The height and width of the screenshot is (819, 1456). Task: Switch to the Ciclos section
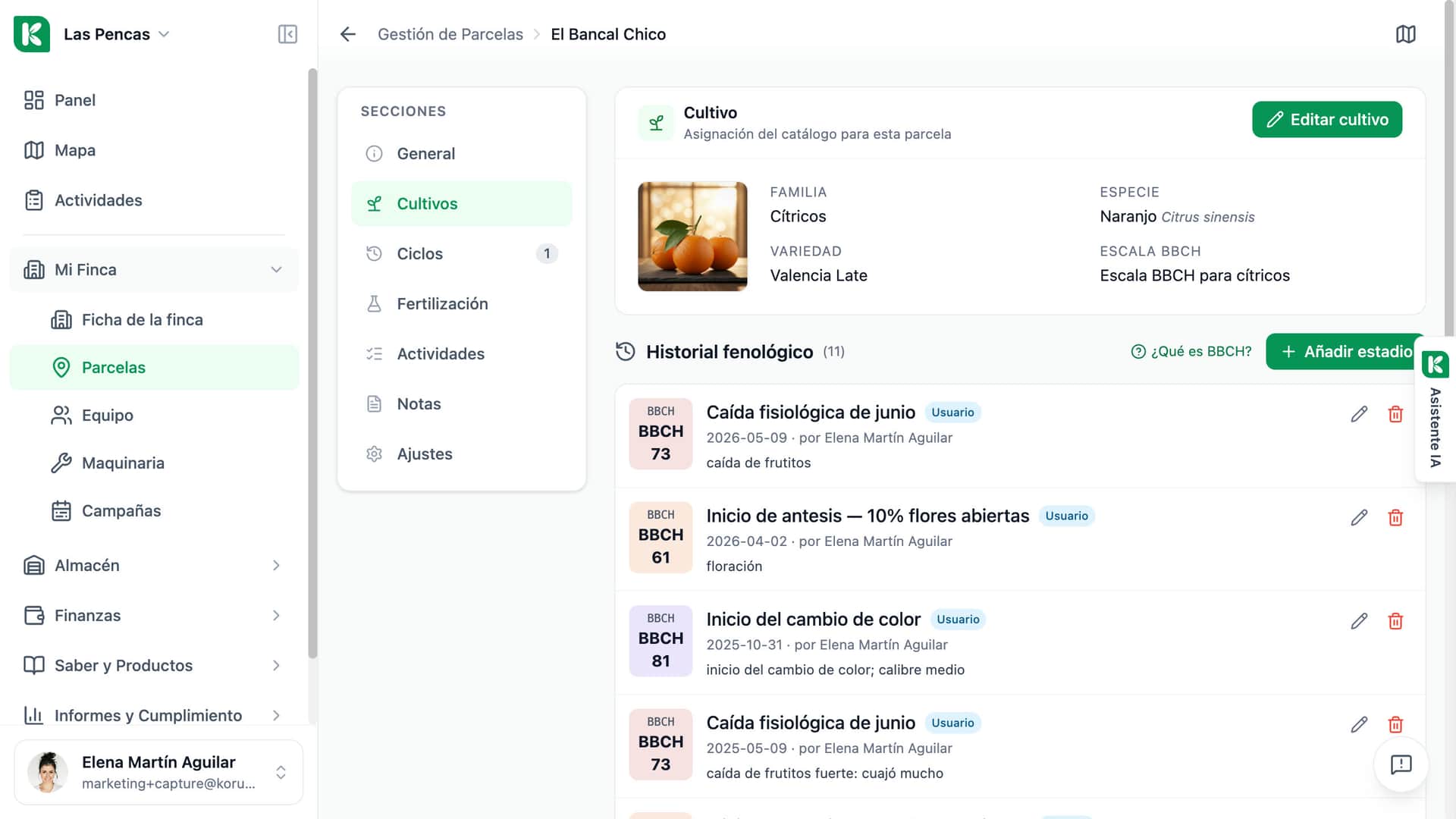coord(462,254)
